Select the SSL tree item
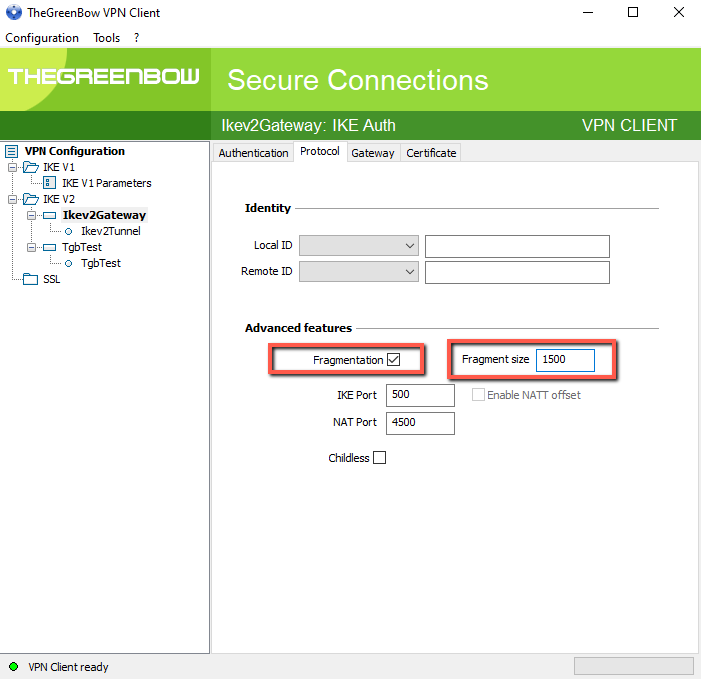This screenshot has width=701, height=679. (51, 279)
